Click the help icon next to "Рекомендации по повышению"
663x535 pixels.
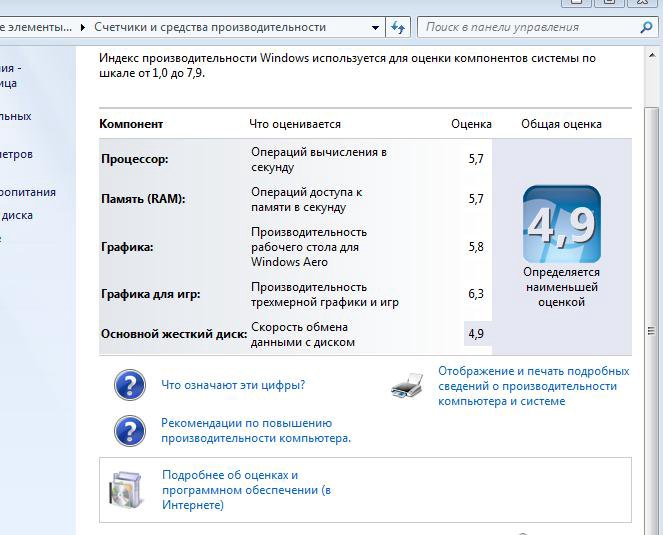click(130, 431)
